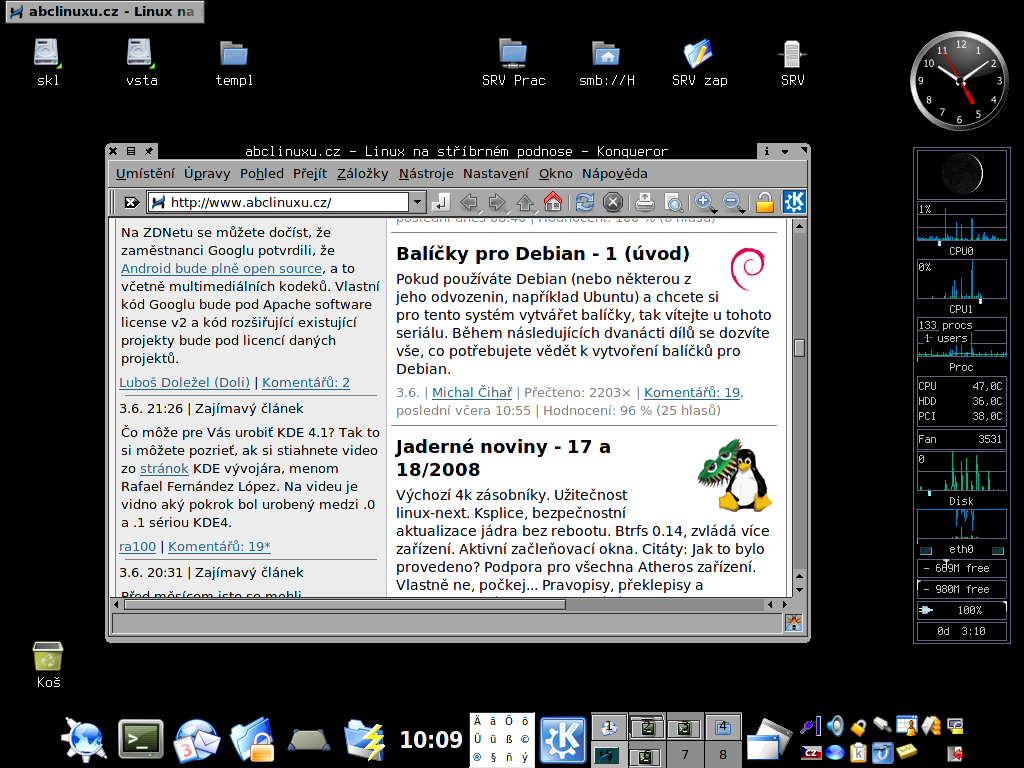
Task: Open the Pohled menu
Action: (x=262, y=174)
